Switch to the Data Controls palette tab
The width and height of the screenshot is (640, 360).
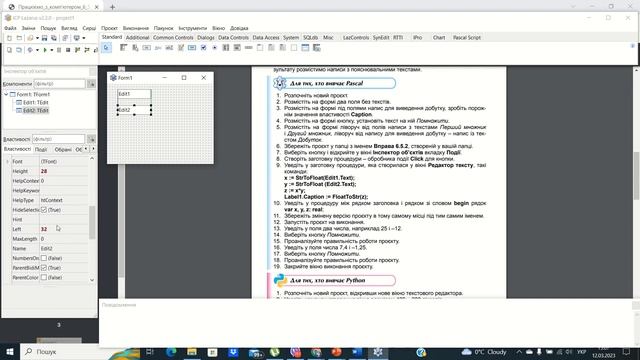pyautogui.click(x=233, y=38)
